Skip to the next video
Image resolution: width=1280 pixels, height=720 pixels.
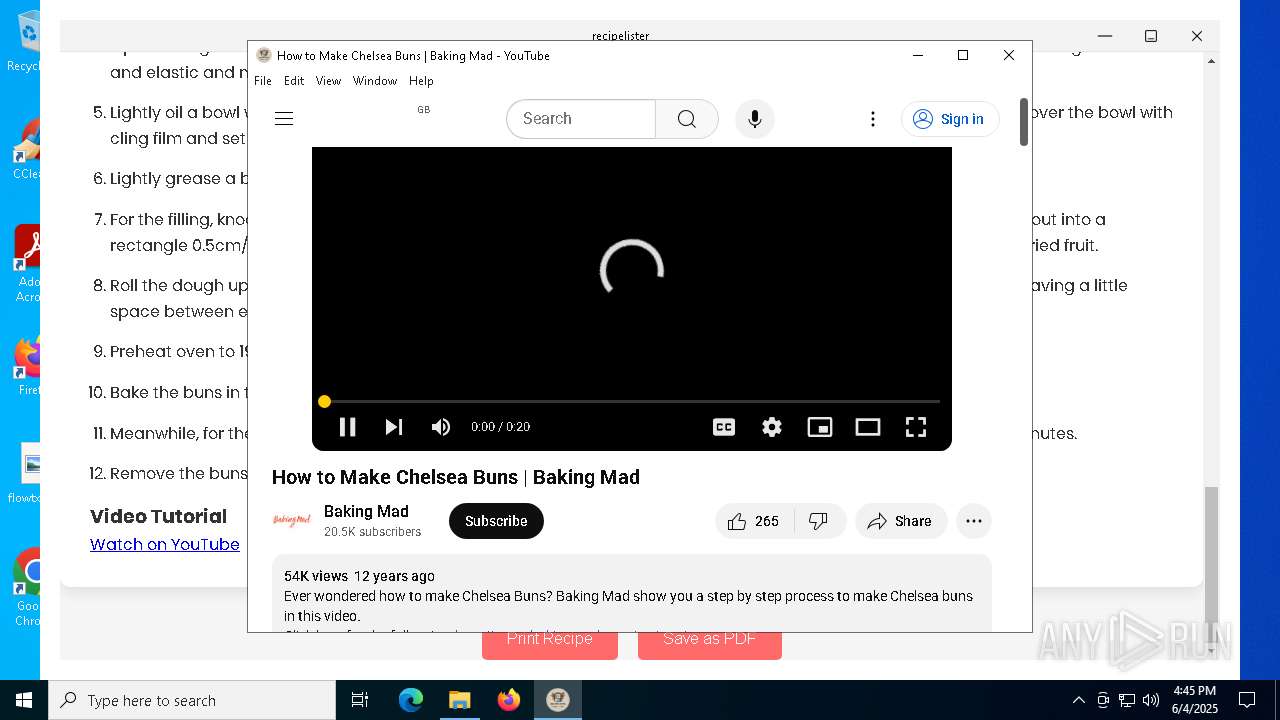394,427
